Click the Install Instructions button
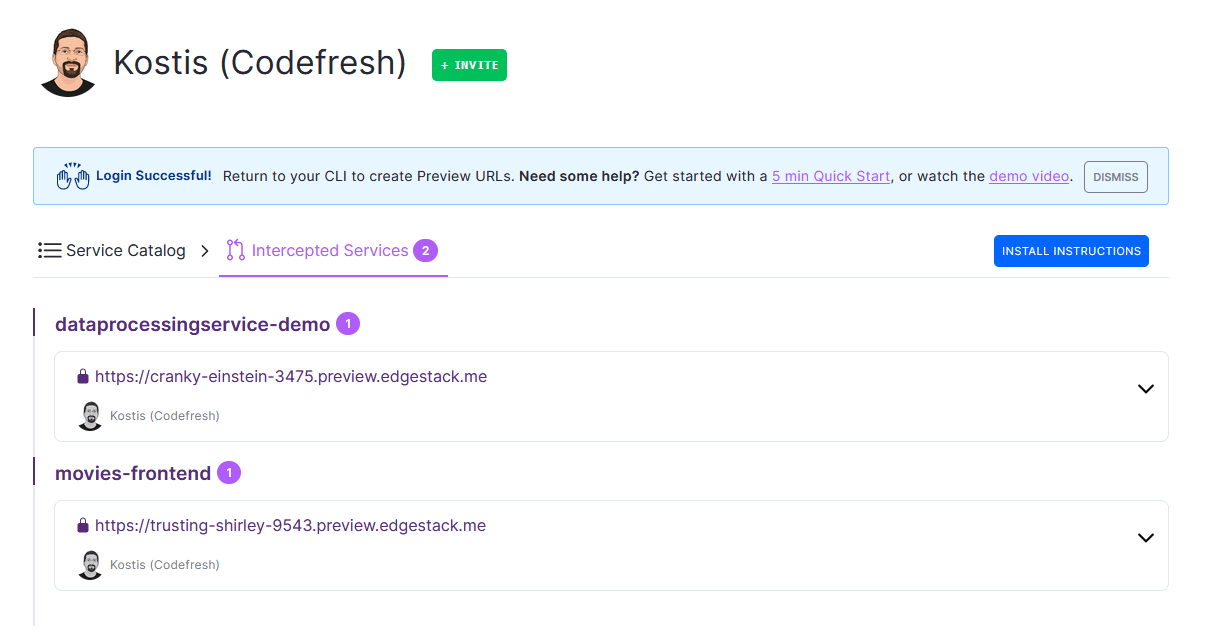Image resolution: width=1228 pixels, height=643 pixels. [1071, 251]
